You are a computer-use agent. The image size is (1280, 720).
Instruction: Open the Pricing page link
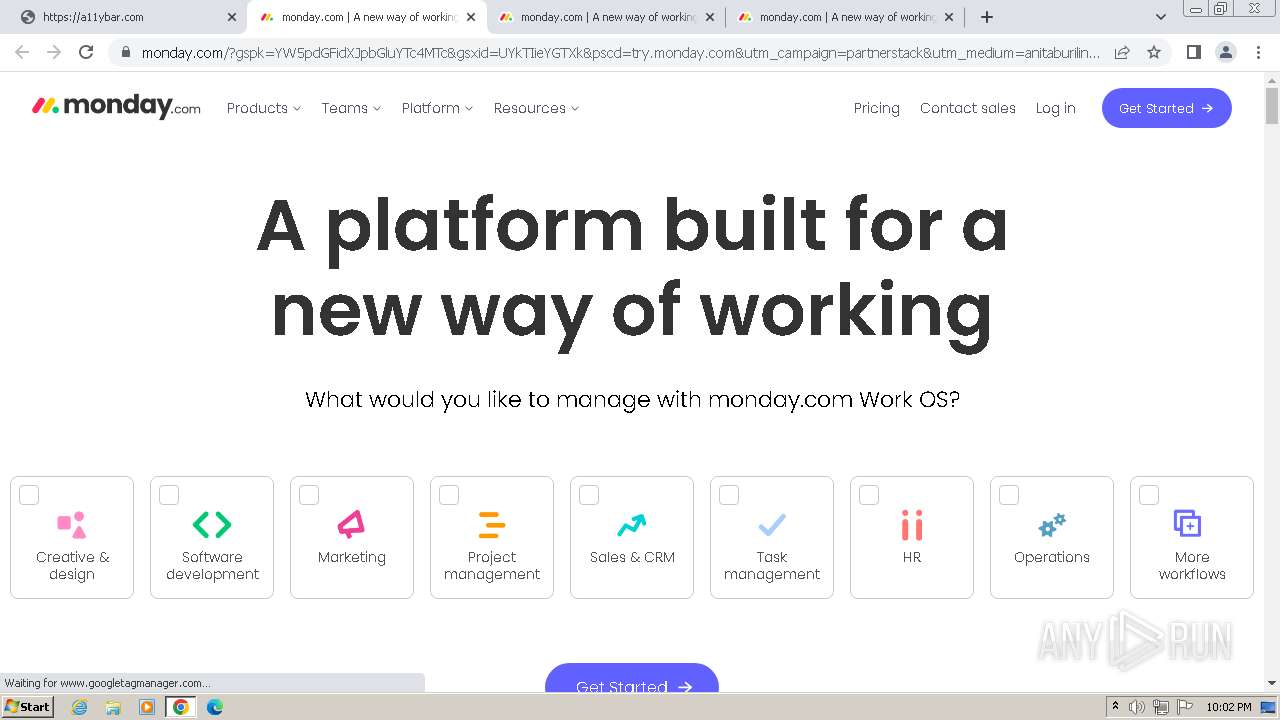coord(877,108)
